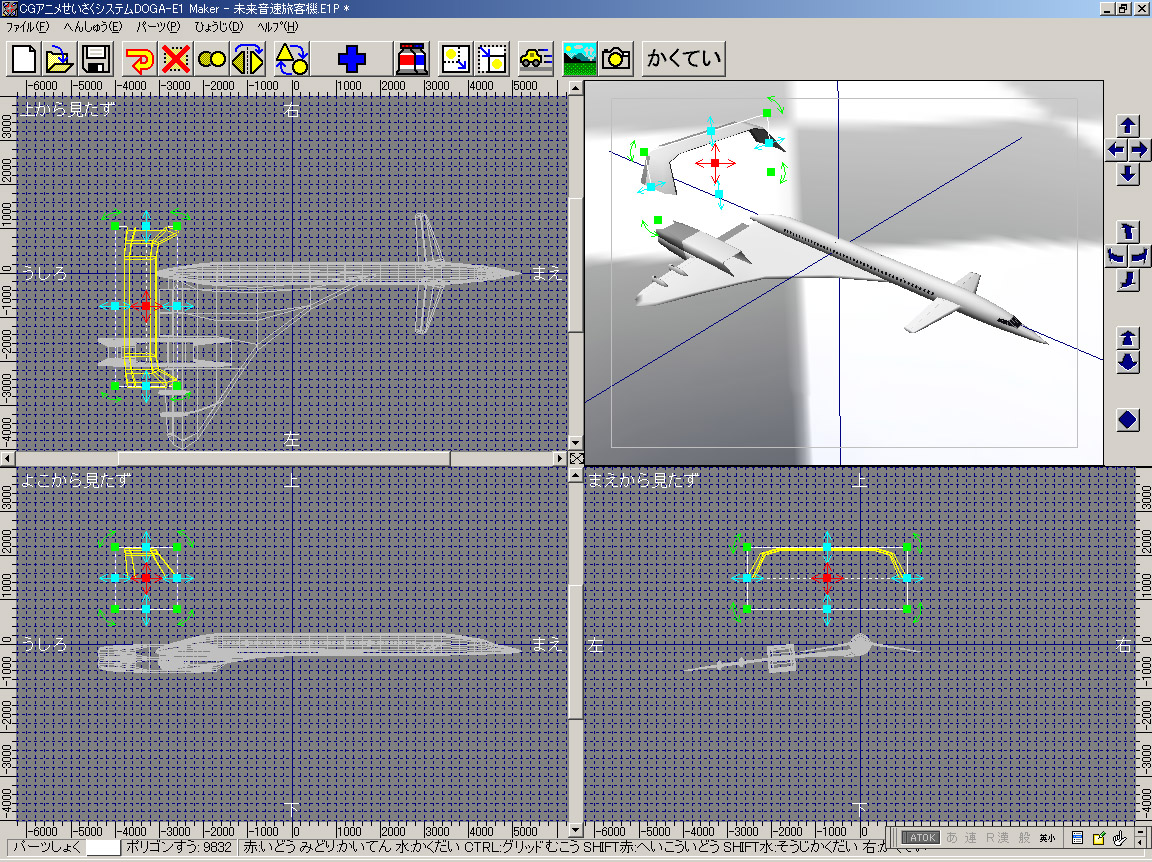Click the yellow car motion icon
The image size is (1152, 862).
pos(536,59)
